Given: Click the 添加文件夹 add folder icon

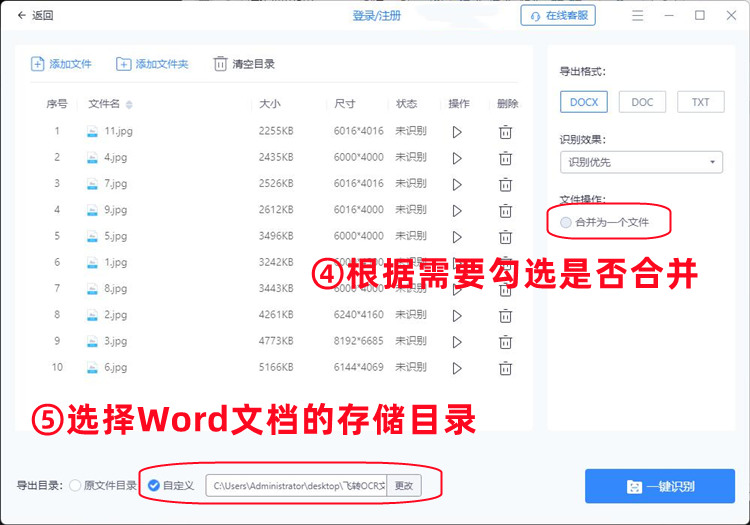Looking at the screenshot, I should [x=123, y=64].
